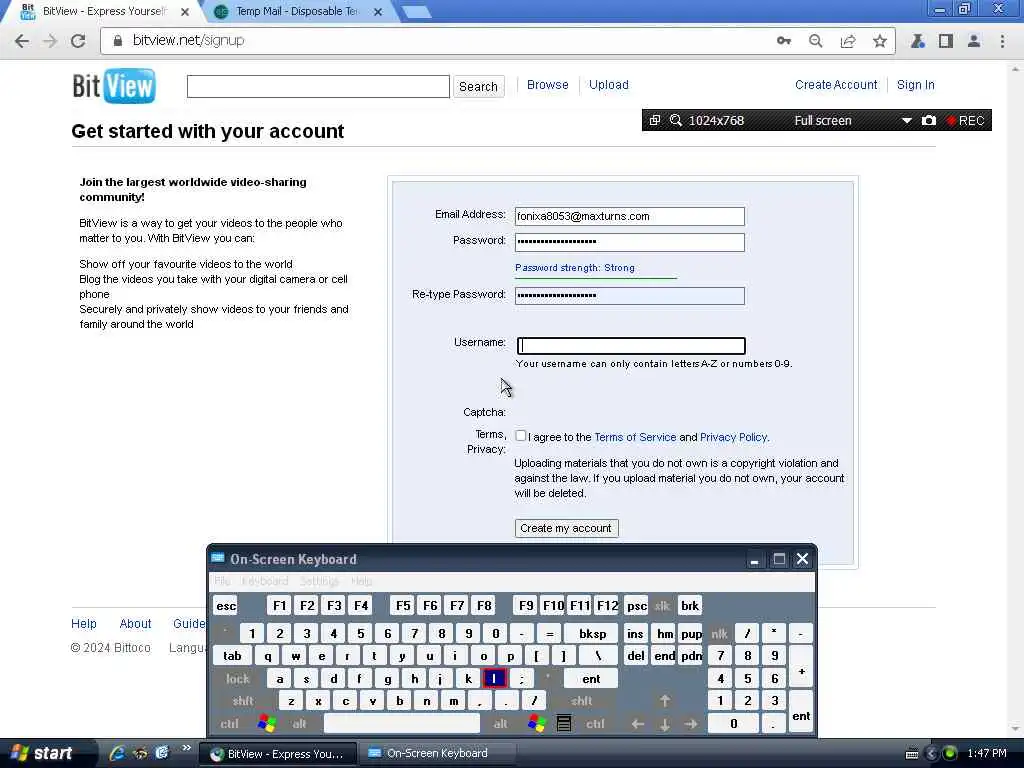This screenshot has height=768, width=1024.
Task: Click the recorder magnifier icon
Action: (676, 120)
